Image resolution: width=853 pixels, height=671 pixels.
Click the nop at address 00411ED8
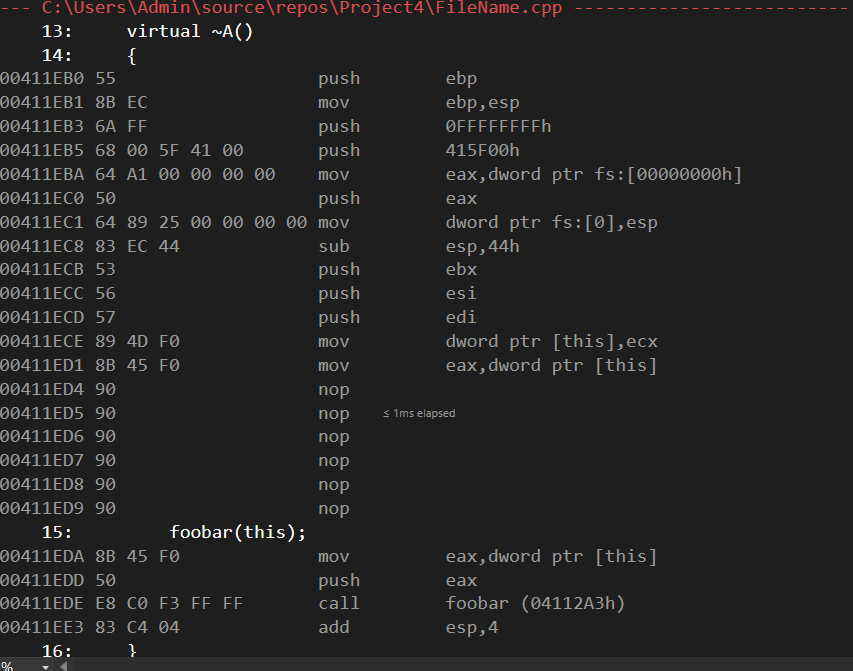click(x=333, y=485)
